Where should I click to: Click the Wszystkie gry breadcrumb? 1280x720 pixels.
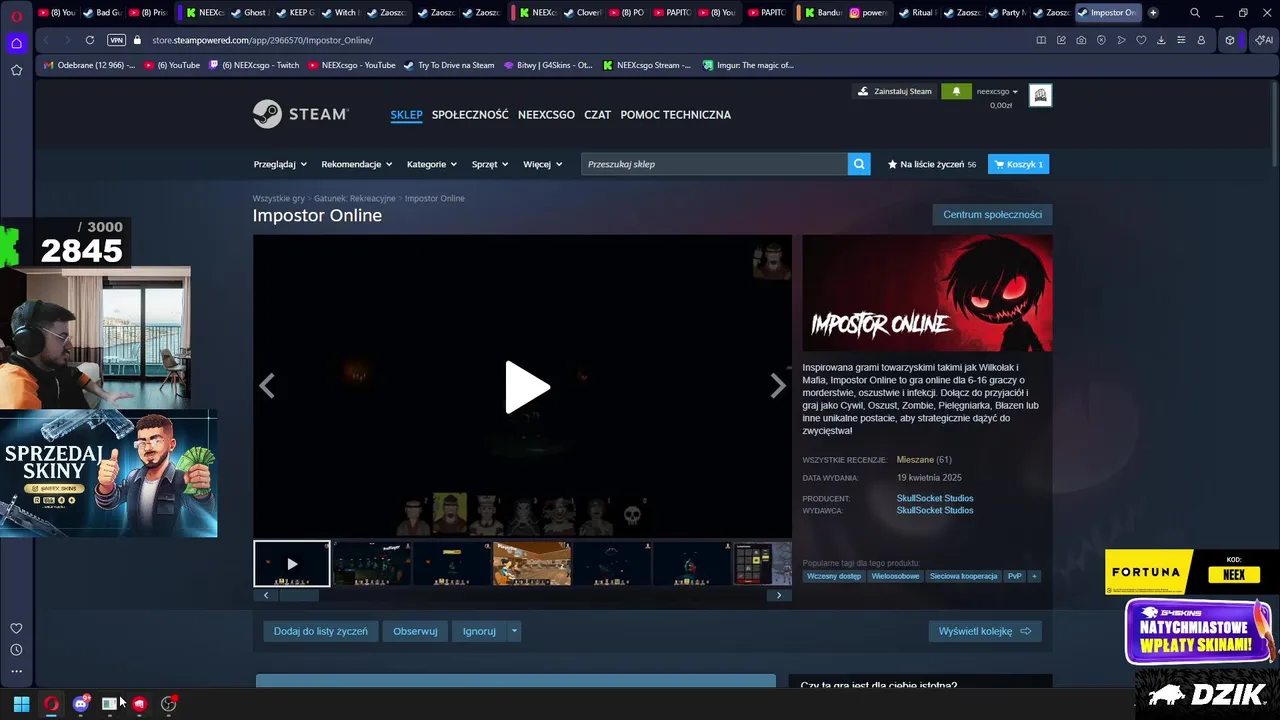pyautogui.click(x=279, y=198)
